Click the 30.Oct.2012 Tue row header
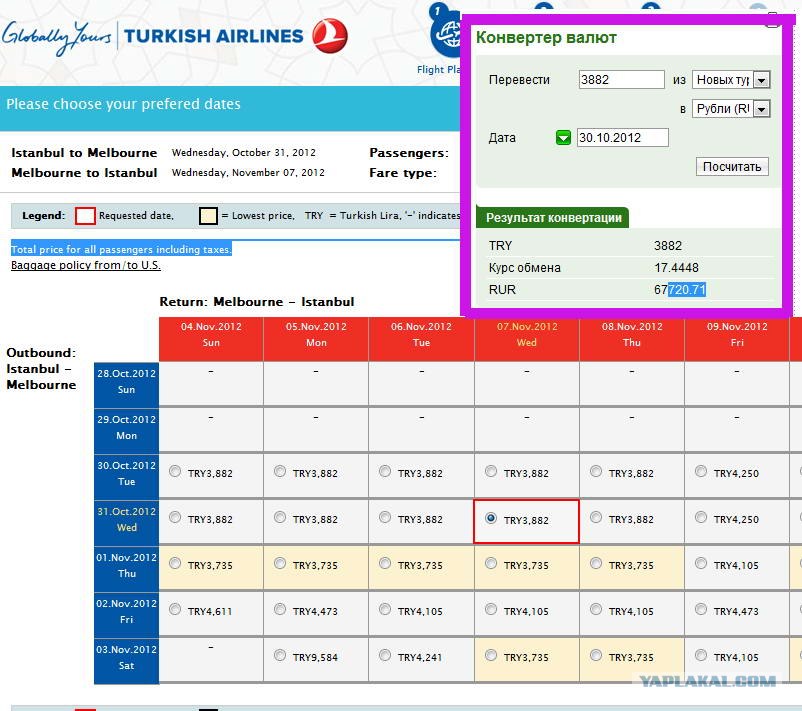This screenshot has width=802, height=711. 126,476
